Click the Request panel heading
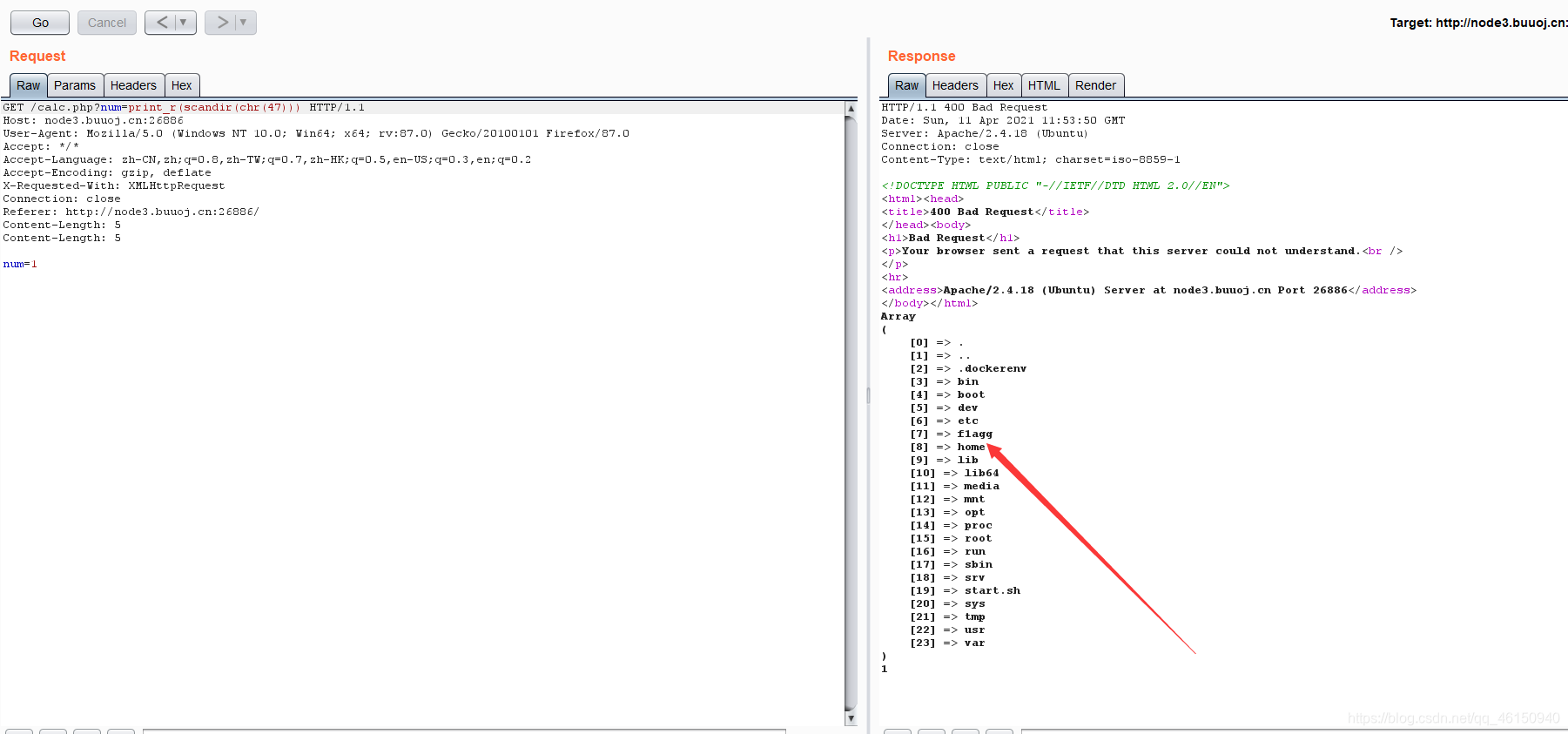 pyautogui.click(x=37, y=56)
